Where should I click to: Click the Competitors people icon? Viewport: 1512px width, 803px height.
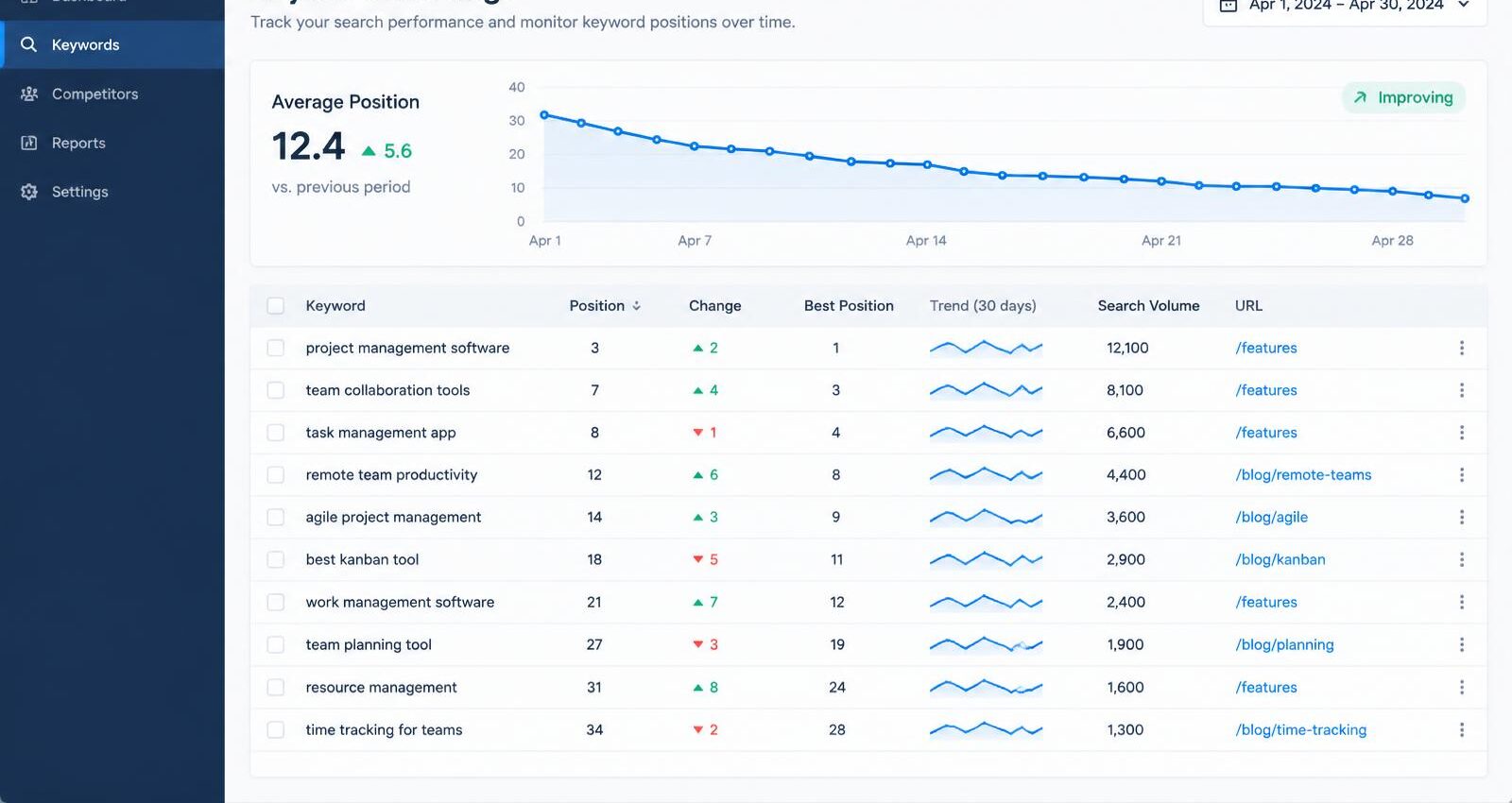pos(29,94)
